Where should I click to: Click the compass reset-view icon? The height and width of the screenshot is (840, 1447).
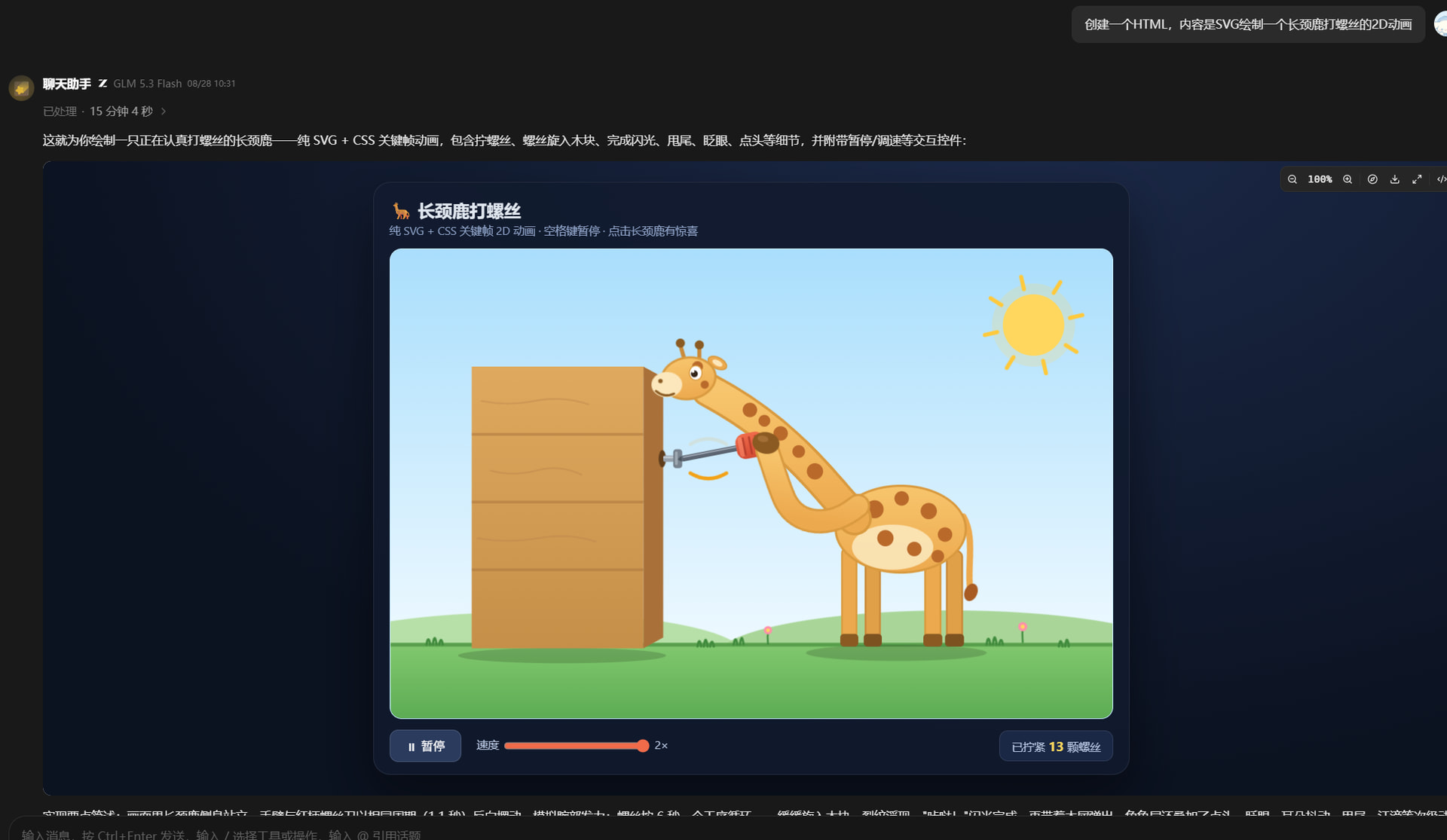click(1372, 179)
